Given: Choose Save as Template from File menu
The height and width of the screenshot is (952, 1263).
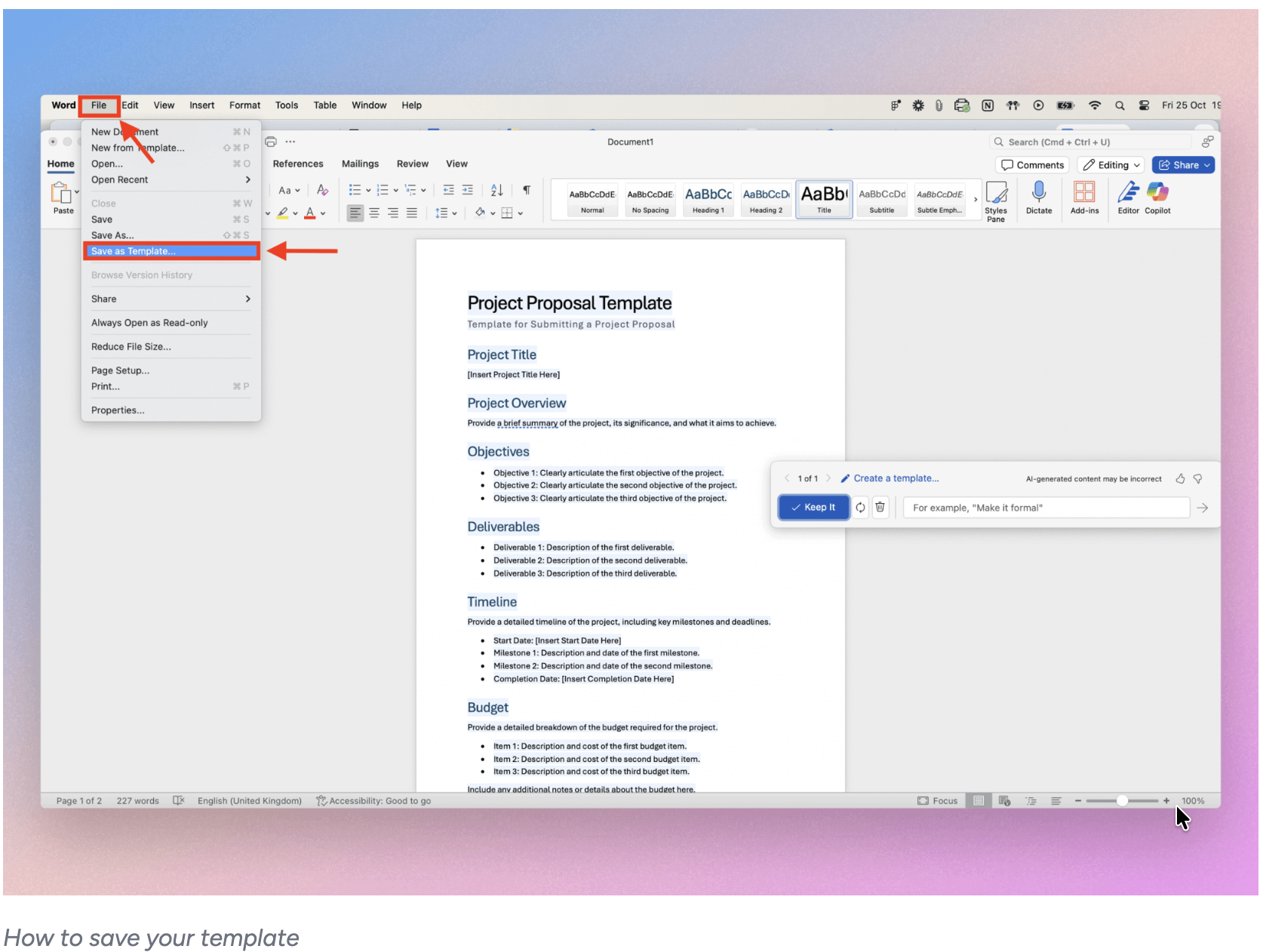Looking at the screenshot, I should point(171,251).
